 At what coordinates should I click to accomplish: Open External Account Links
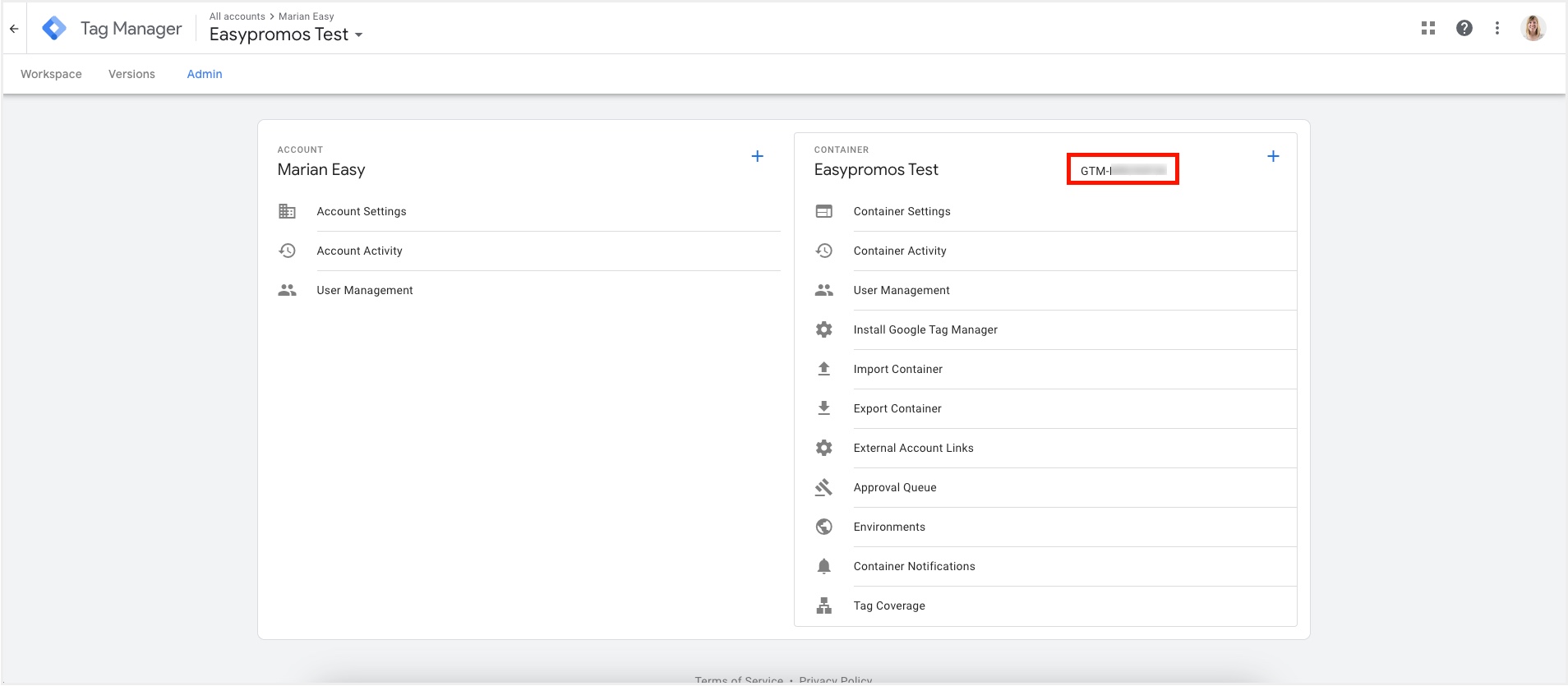pos(914,448)
